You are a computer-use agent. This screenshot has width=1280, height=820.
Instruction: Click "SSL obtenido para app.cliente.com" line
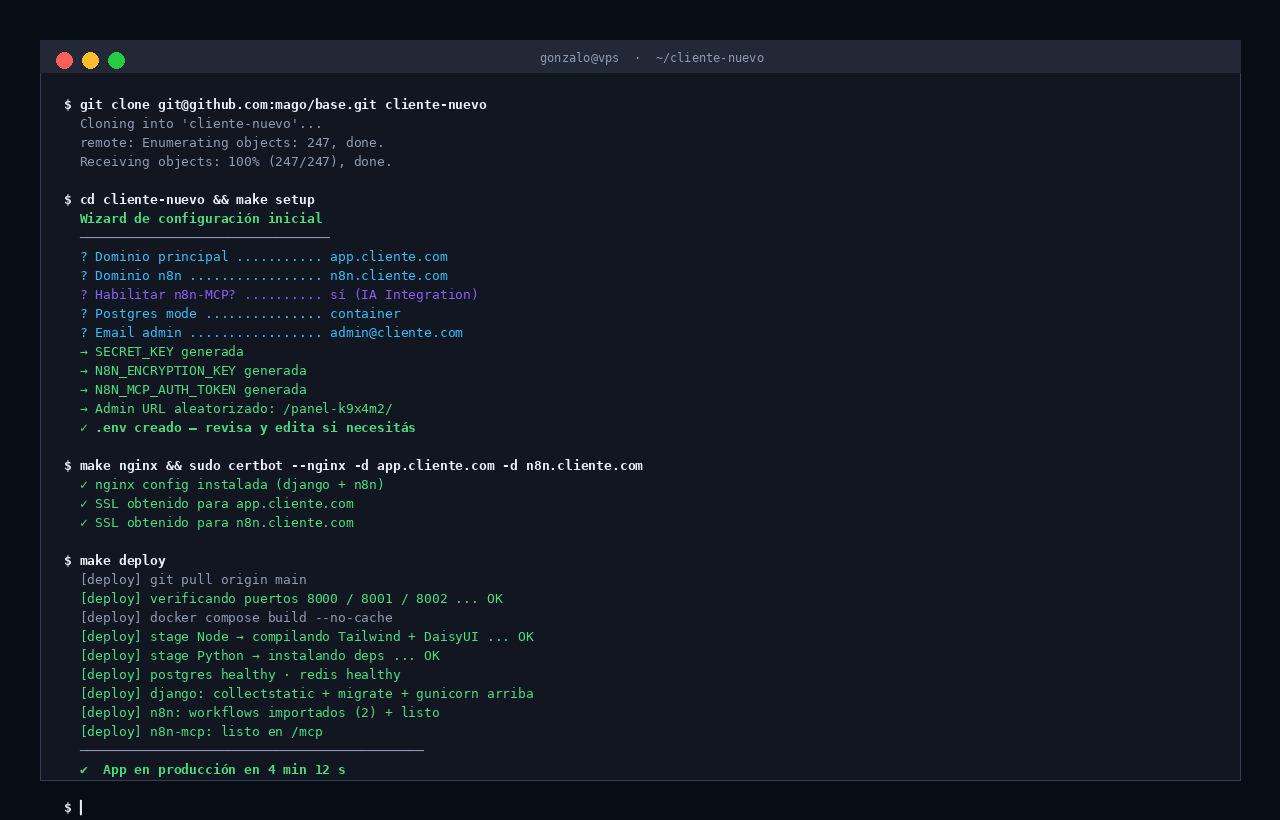pos(217,504)
